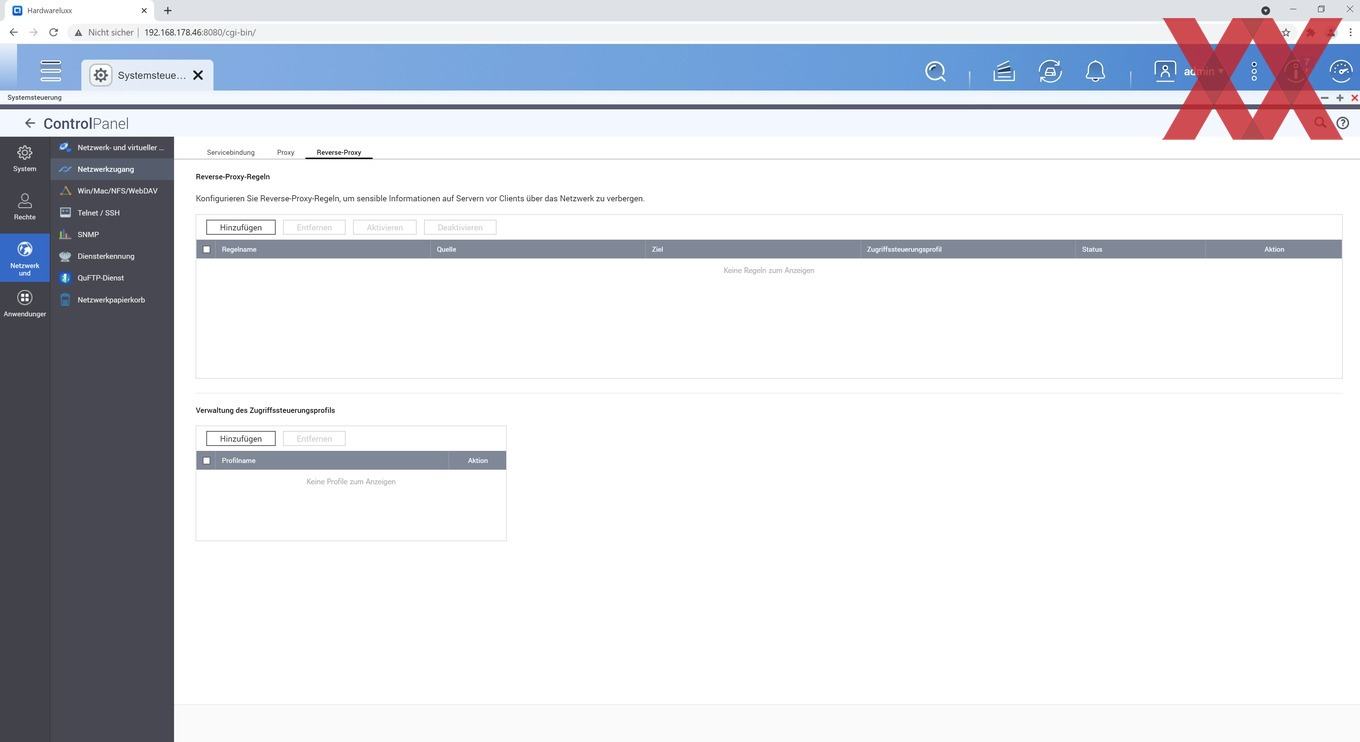
Task: Open Netzwerk- und virtueller Switch entry
Action: [112, 147]
